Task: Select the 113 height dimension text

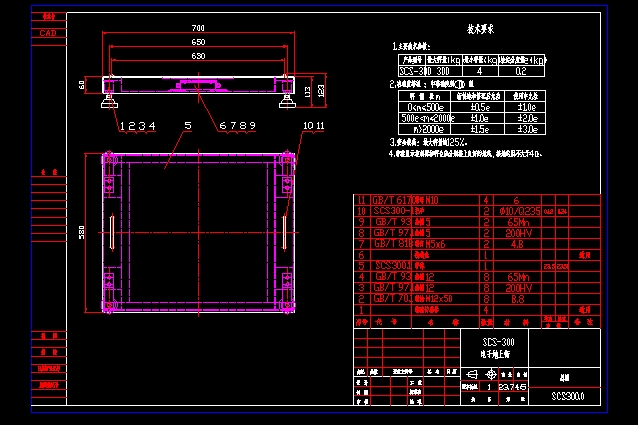Action: point(308,92)
